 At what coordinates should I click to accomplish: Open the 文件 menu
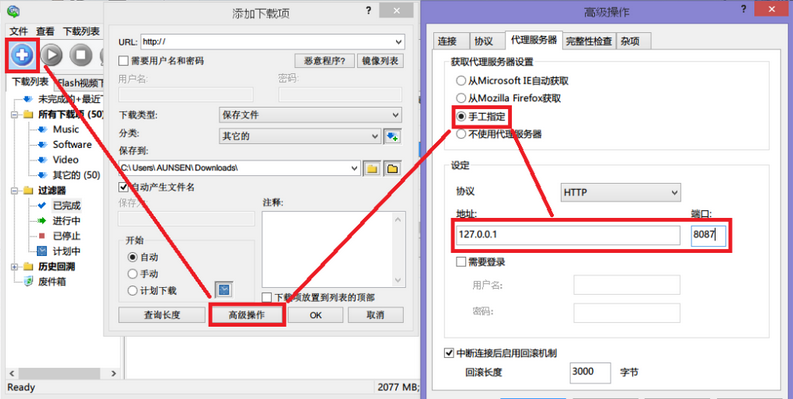pyautogui.click(x=19, y=31)
